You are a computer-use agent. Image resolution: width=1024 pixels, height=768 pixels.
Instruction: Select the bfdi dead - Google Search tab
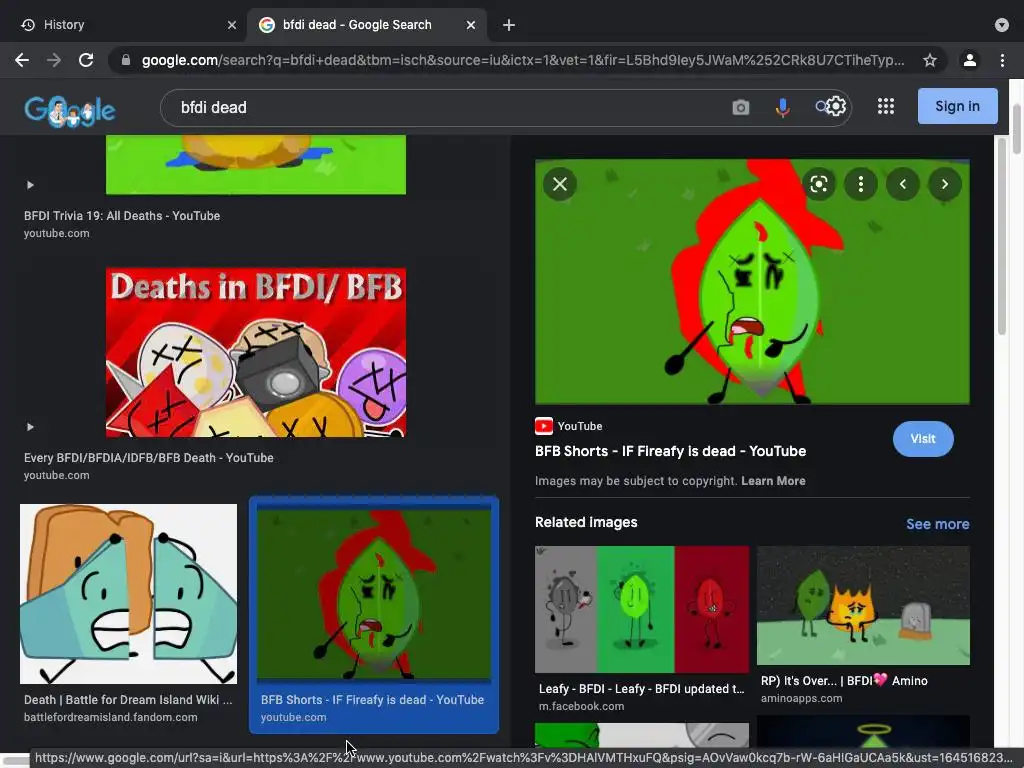[366, 25]
